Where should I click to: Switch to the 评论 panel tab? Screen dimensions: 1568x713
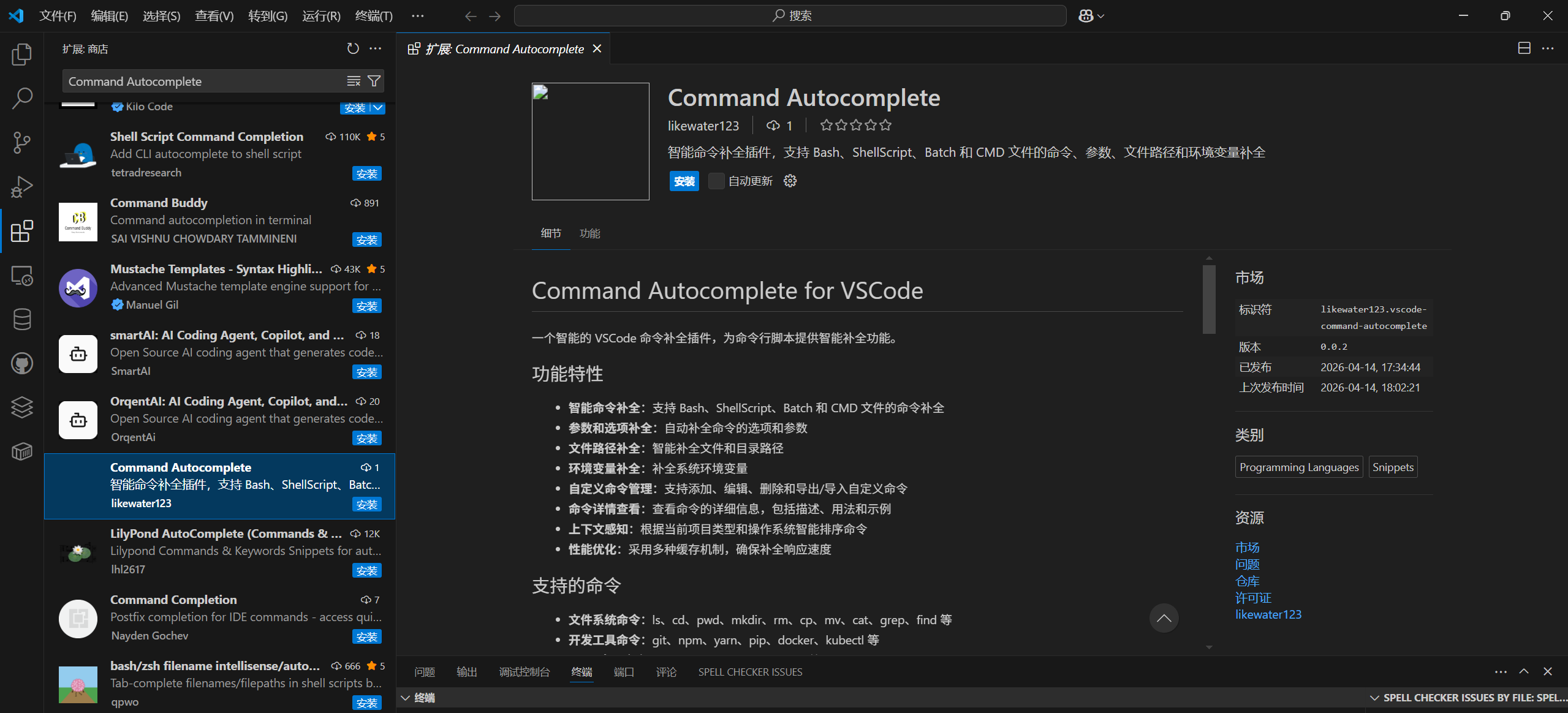tap(666, 672)
